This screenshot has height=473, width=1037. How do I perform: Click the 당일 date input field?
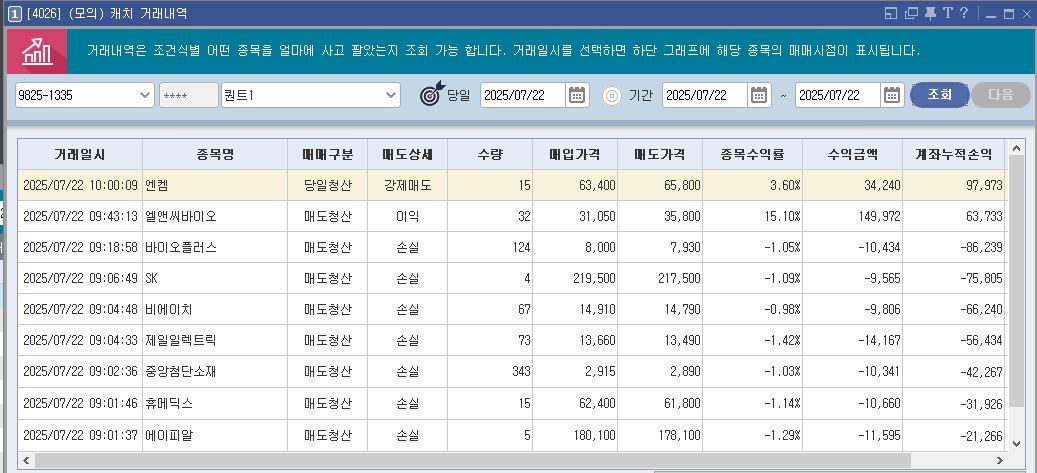click(523, 95)
